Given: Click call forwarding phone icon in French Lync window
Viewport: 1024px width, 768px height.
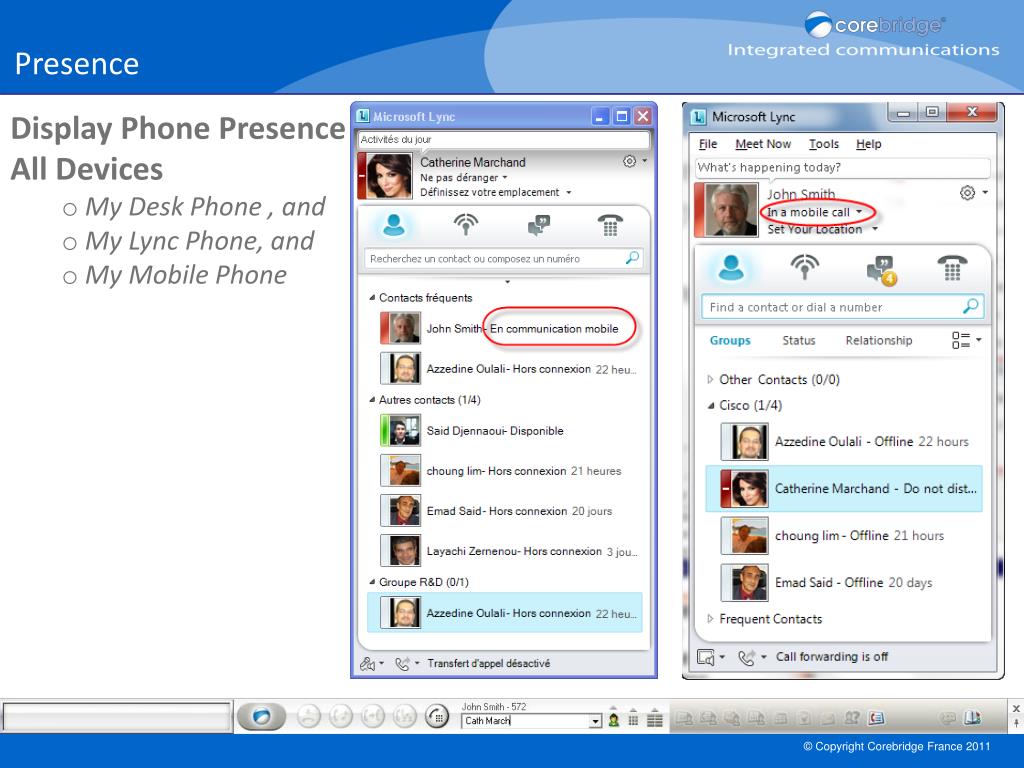Looking at the screenshot, I should (403, 664).
